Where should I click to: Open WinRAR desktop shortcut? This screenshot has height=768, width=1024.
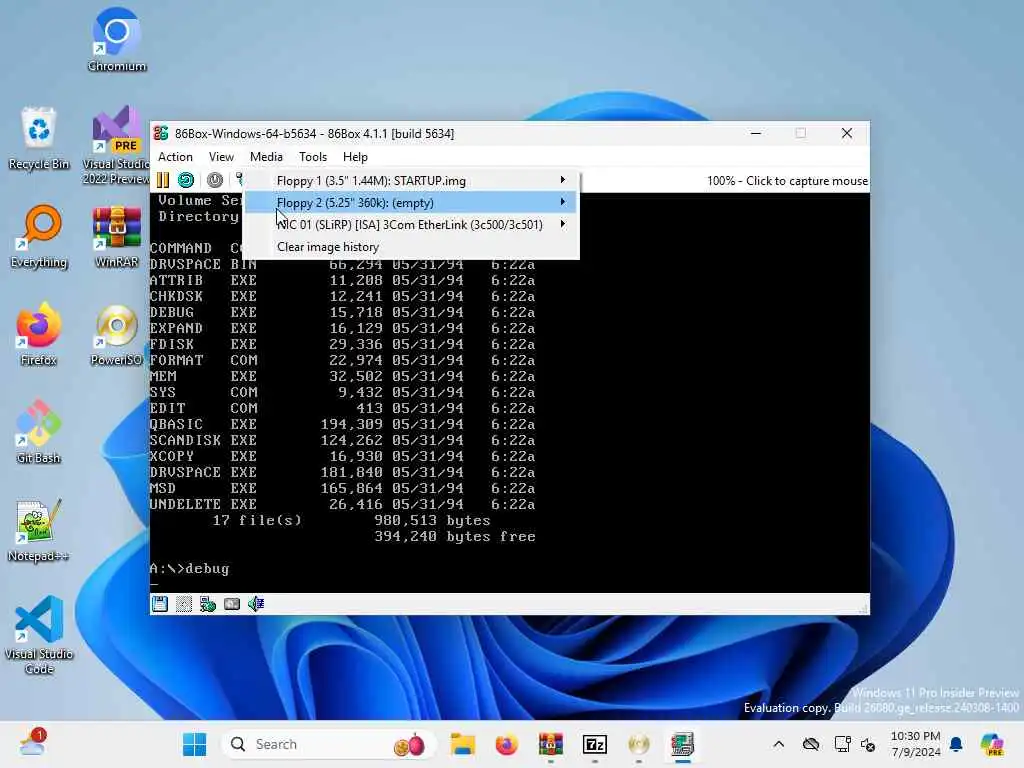tap(117, 236)
